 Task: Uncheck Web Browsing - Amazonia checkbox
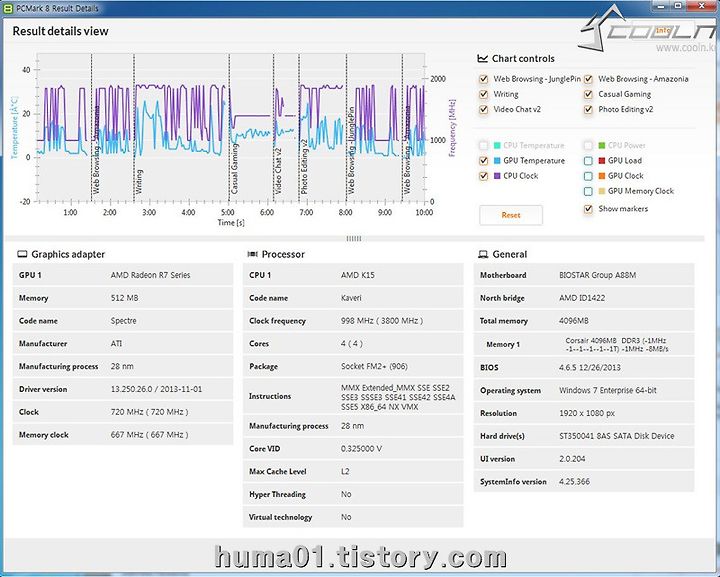588,79
